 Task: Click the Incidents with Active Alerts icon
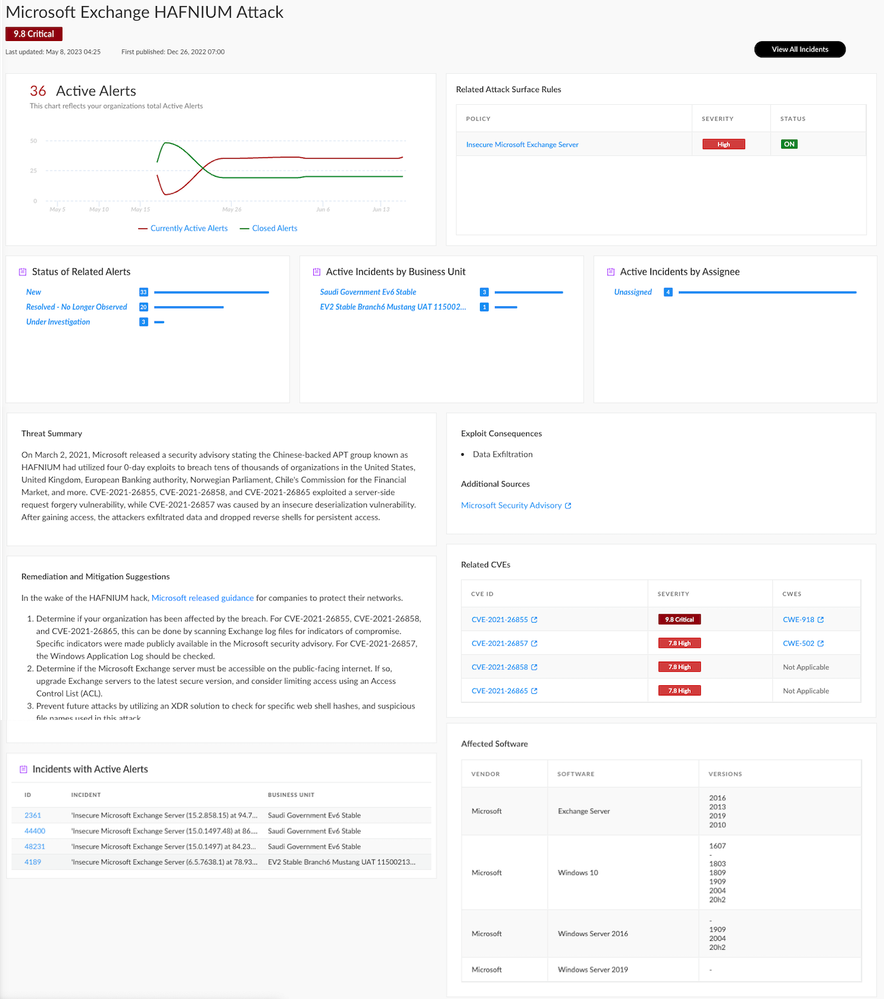pos(24,770)
